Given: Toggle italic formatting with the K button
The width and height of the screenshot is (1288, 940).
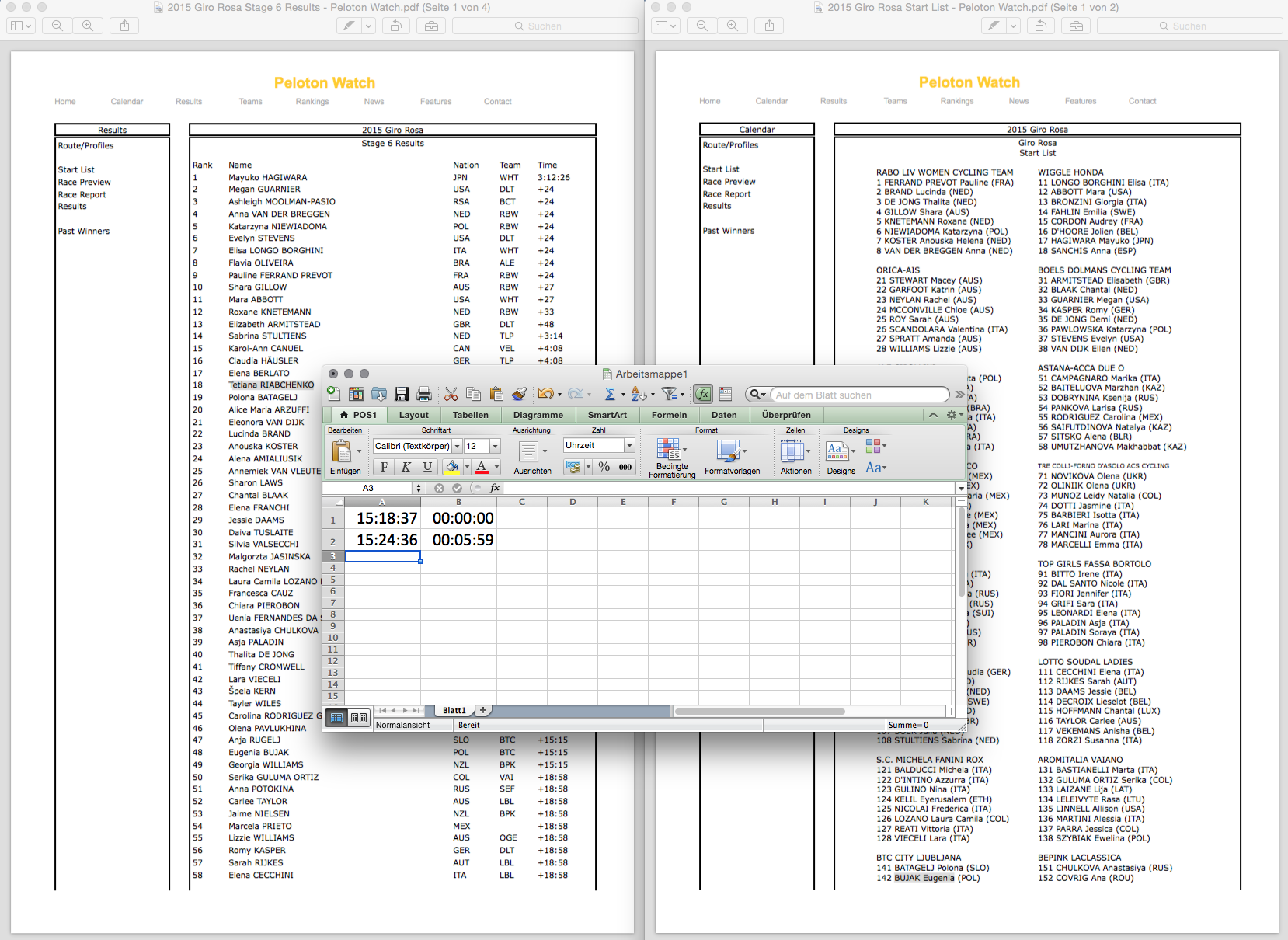Looking at the screenshot, I should click(x=406, y=467).
